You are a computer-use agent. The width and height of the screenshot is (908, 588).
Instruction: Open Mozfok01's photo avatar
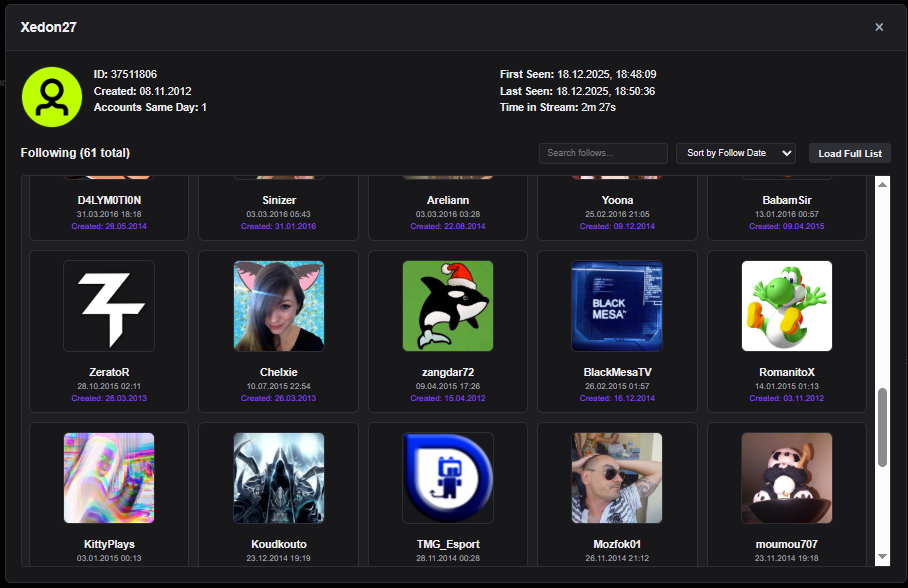click(x=617, y=478)
